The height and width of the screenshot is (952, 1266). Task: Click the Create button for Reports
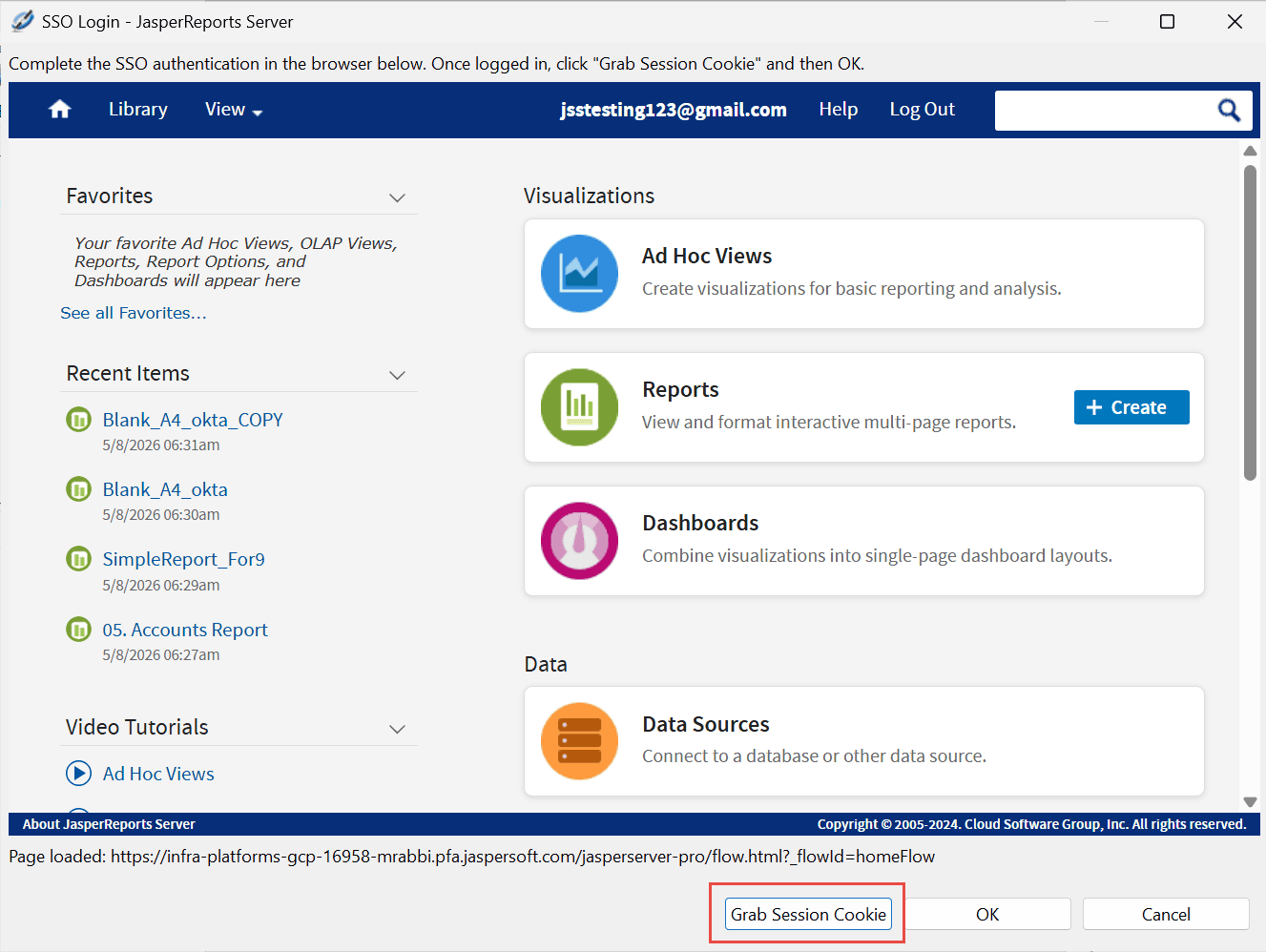pos(1131,407)
